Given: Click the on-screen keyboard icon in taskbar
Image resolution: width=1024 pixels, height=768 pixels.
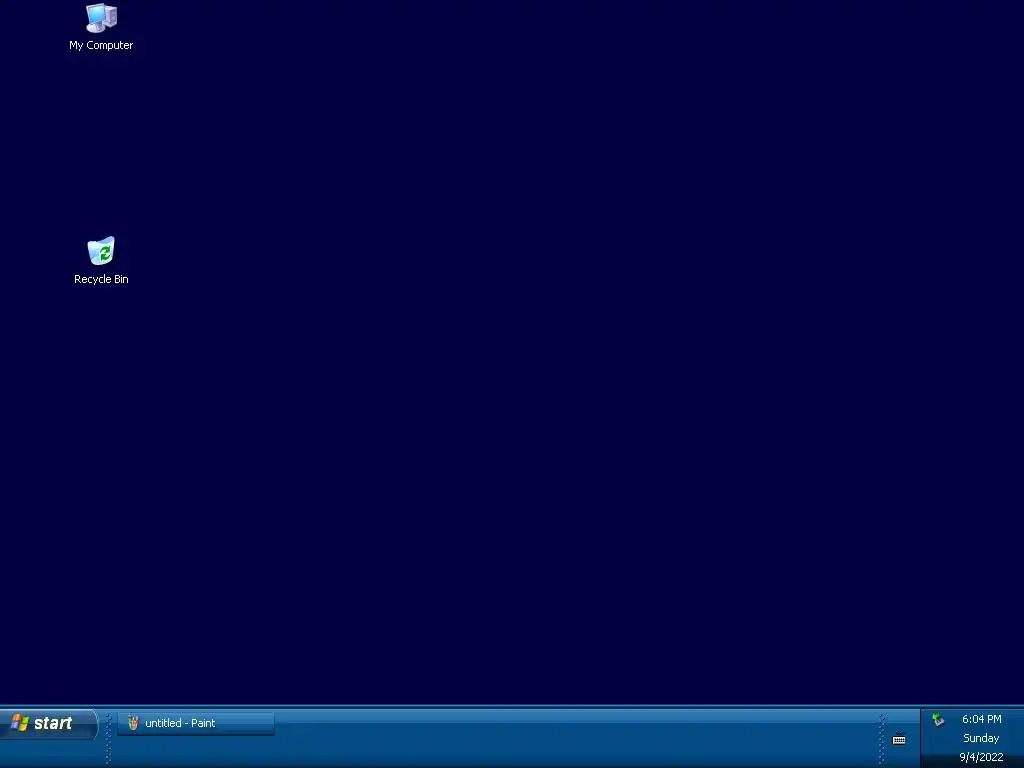Looking at the screenshot, I should (899, 739).
